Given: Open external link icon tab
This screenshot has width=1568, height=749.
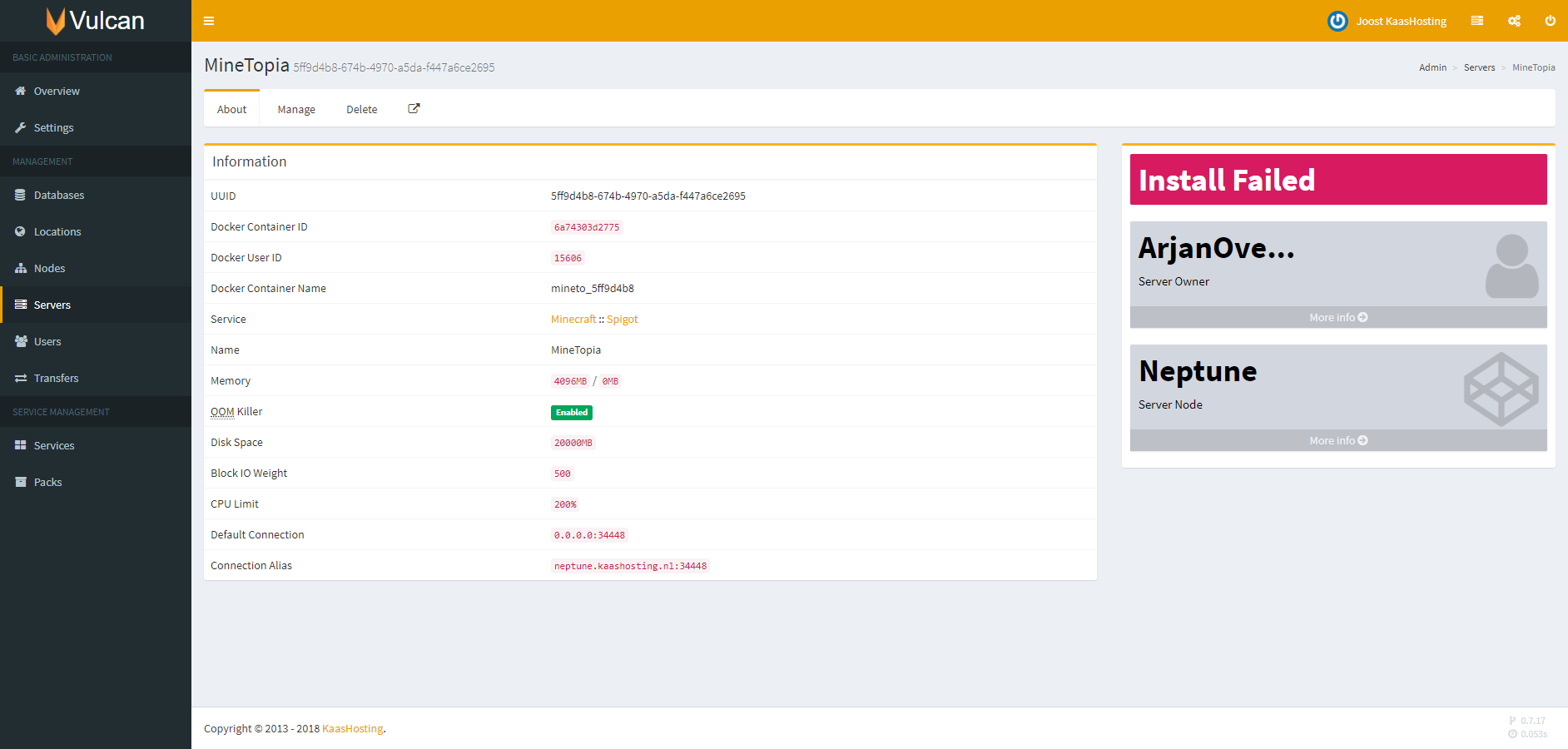Looking at the screenshot, I should tap(414, 109).
